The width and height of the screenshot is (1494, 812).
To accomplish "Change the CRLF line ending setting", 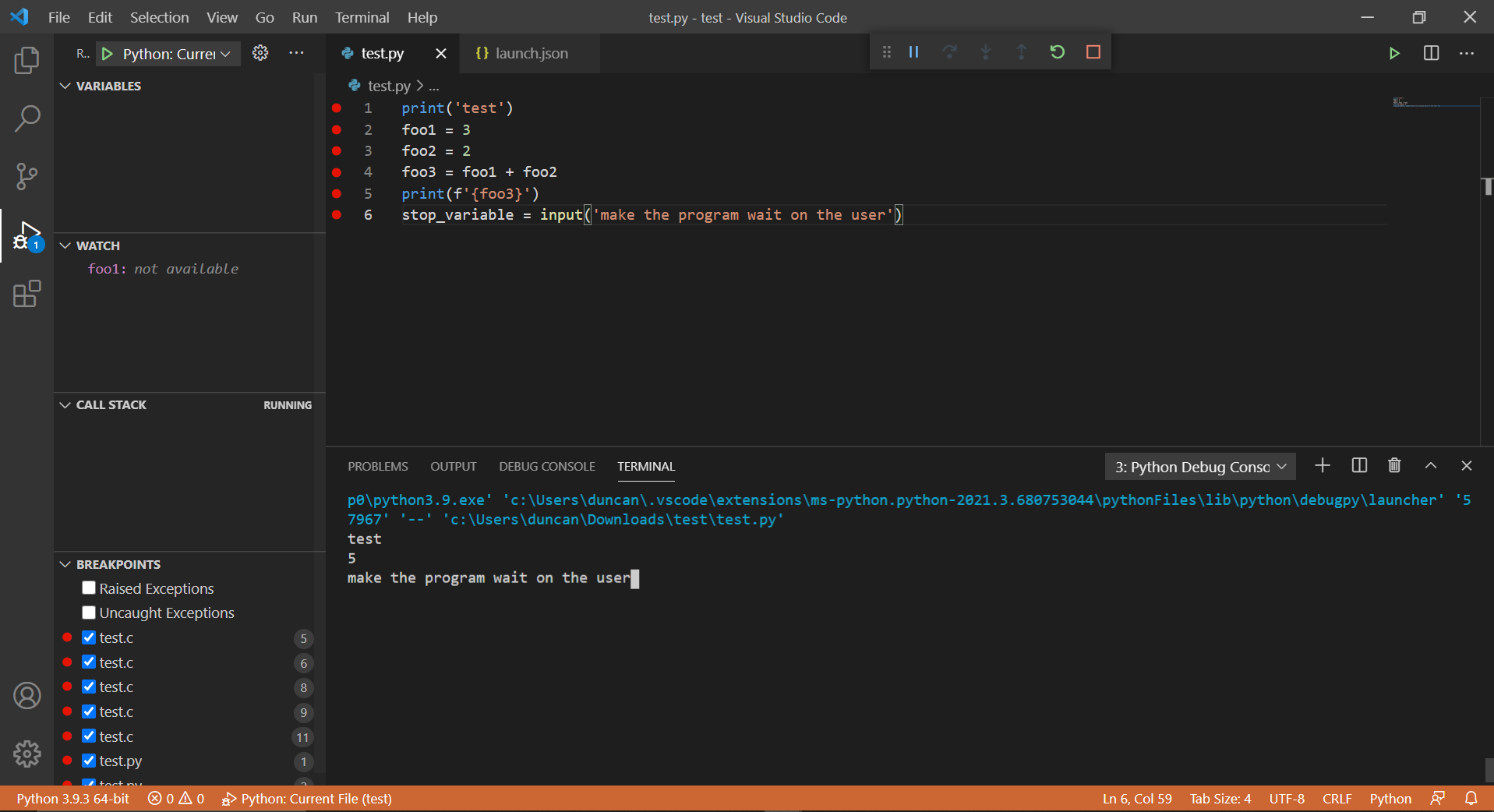I will (x=1336, y=798).
